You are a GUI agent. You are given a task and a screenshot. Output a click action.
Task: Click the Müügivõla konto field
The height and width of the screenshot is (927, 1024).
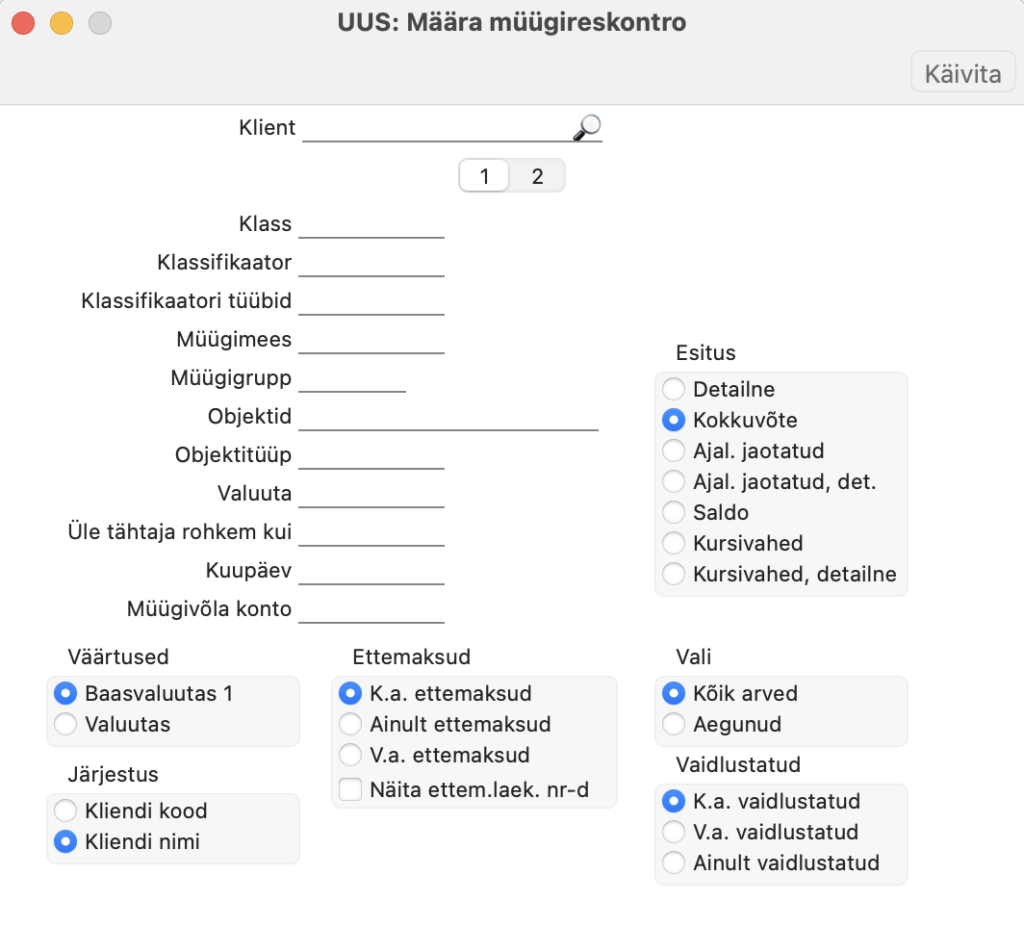(x=372, y=610)
